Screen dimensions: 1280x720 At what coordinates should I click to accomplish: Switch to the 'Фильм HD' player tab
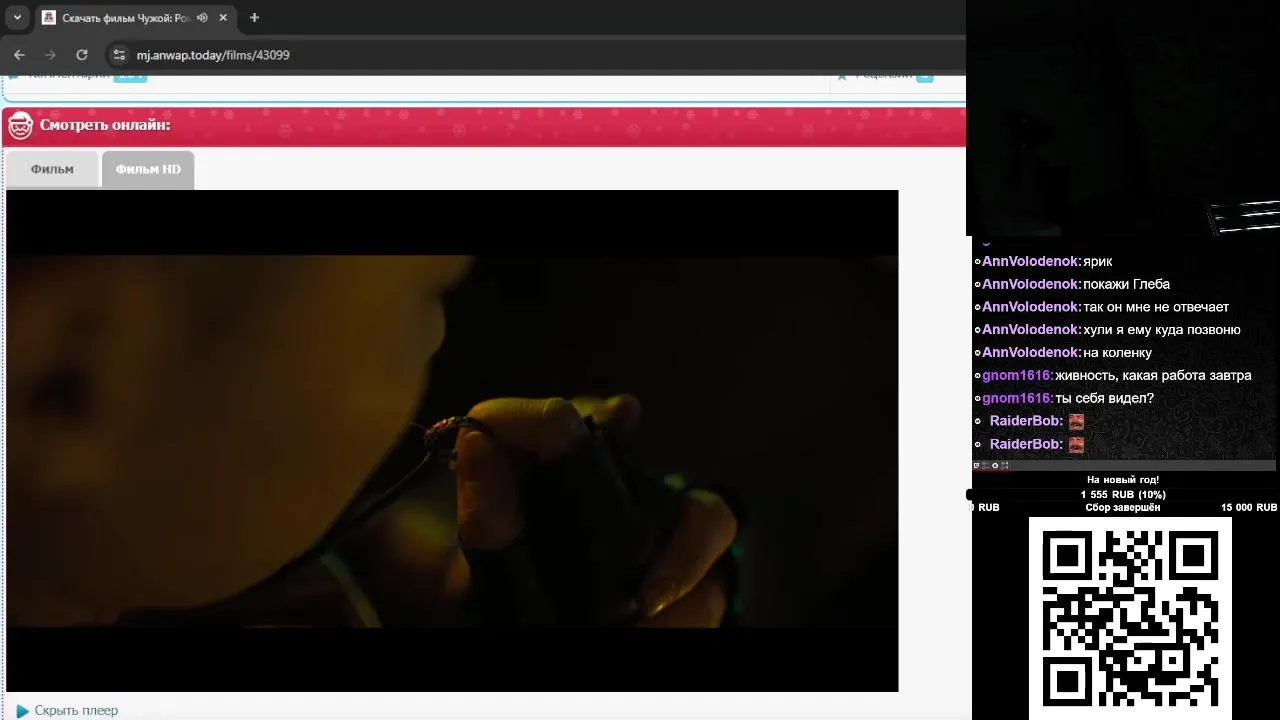(148, 169)
